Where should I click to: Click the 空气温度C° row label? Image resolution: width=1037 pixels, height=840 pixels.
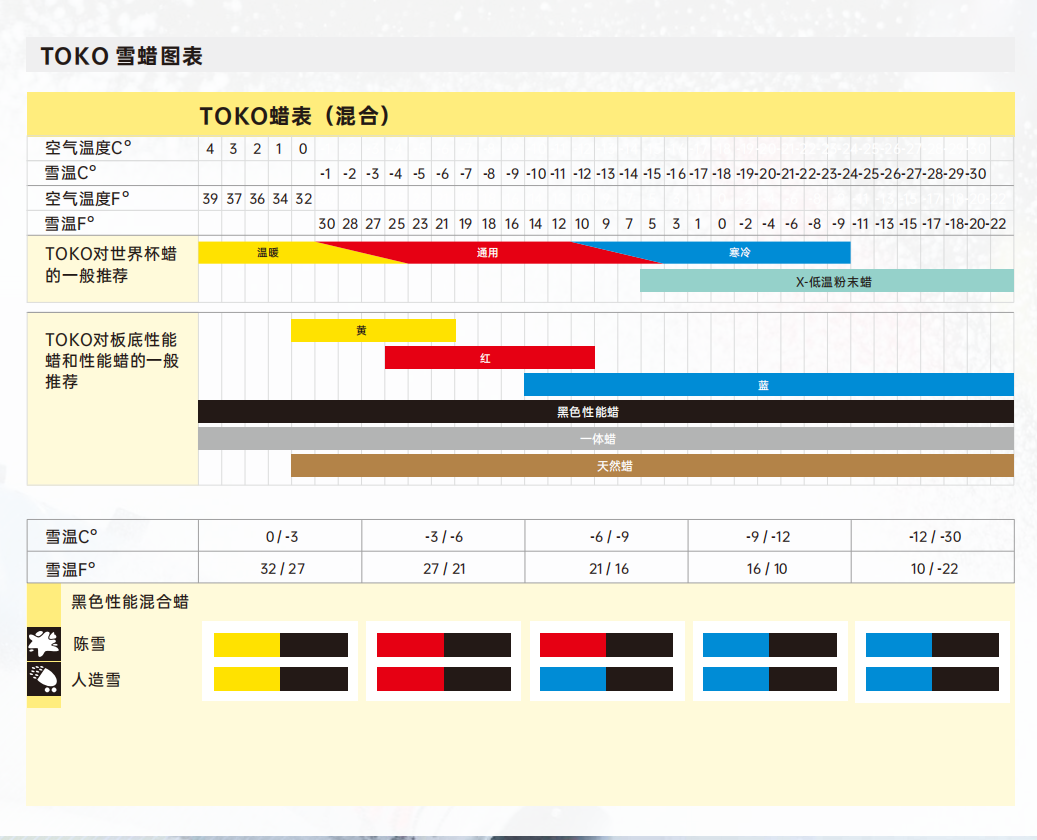tap(88, 148)
